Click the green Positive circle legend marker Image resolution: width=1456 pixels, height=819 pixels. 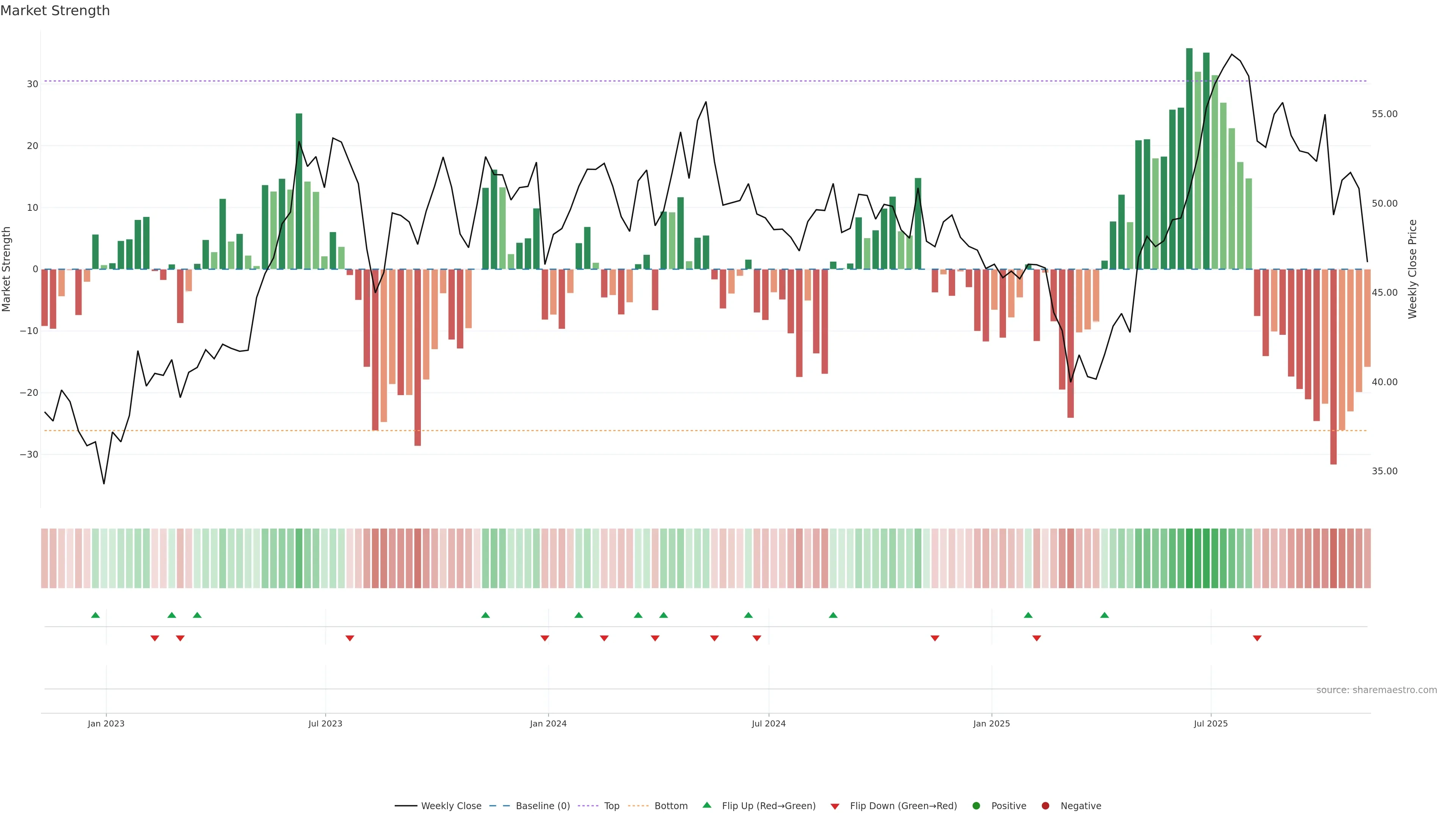pos(976,806)
